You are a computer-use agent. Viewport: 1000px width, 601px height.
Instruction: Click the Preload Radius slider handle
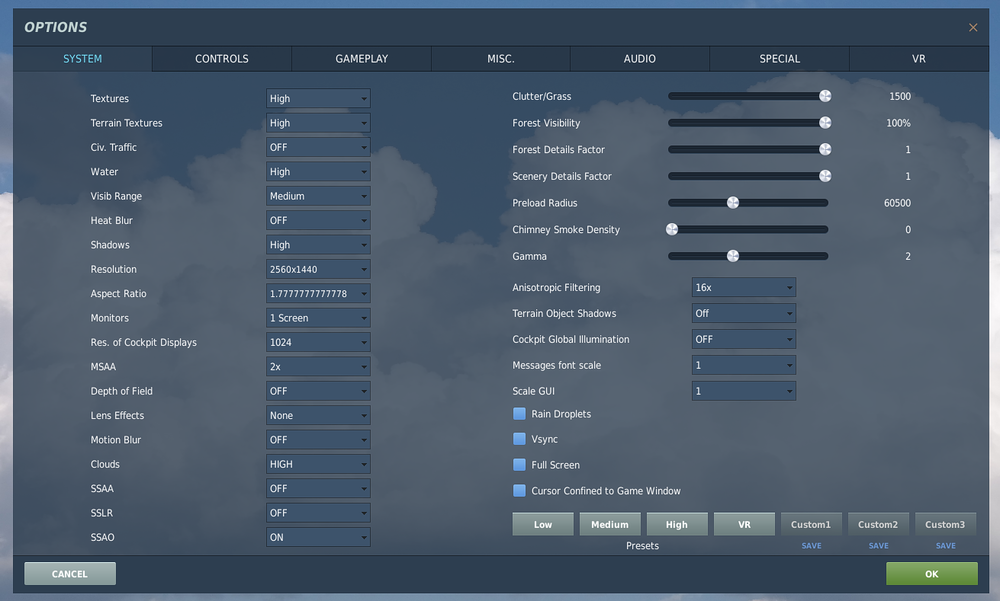733,202
